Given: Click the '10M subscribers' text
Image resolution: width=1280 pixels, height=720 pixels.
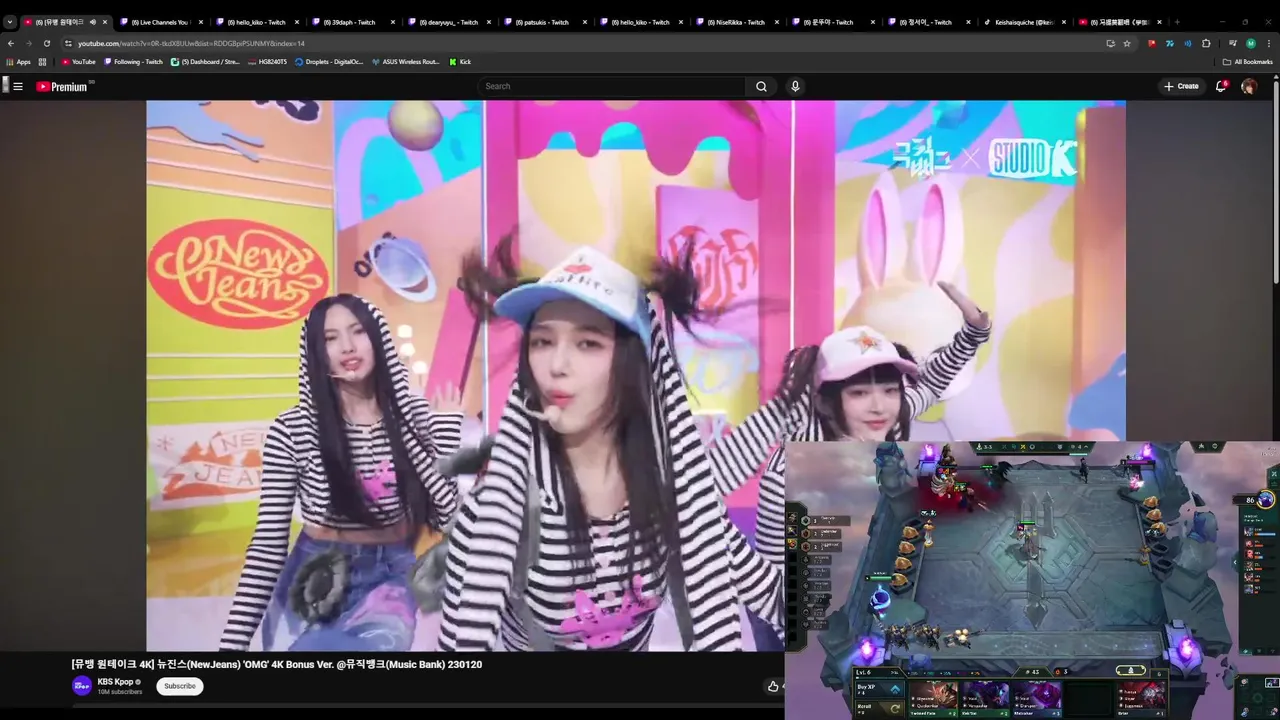Looking at the screenshot, I should [120, 692].
